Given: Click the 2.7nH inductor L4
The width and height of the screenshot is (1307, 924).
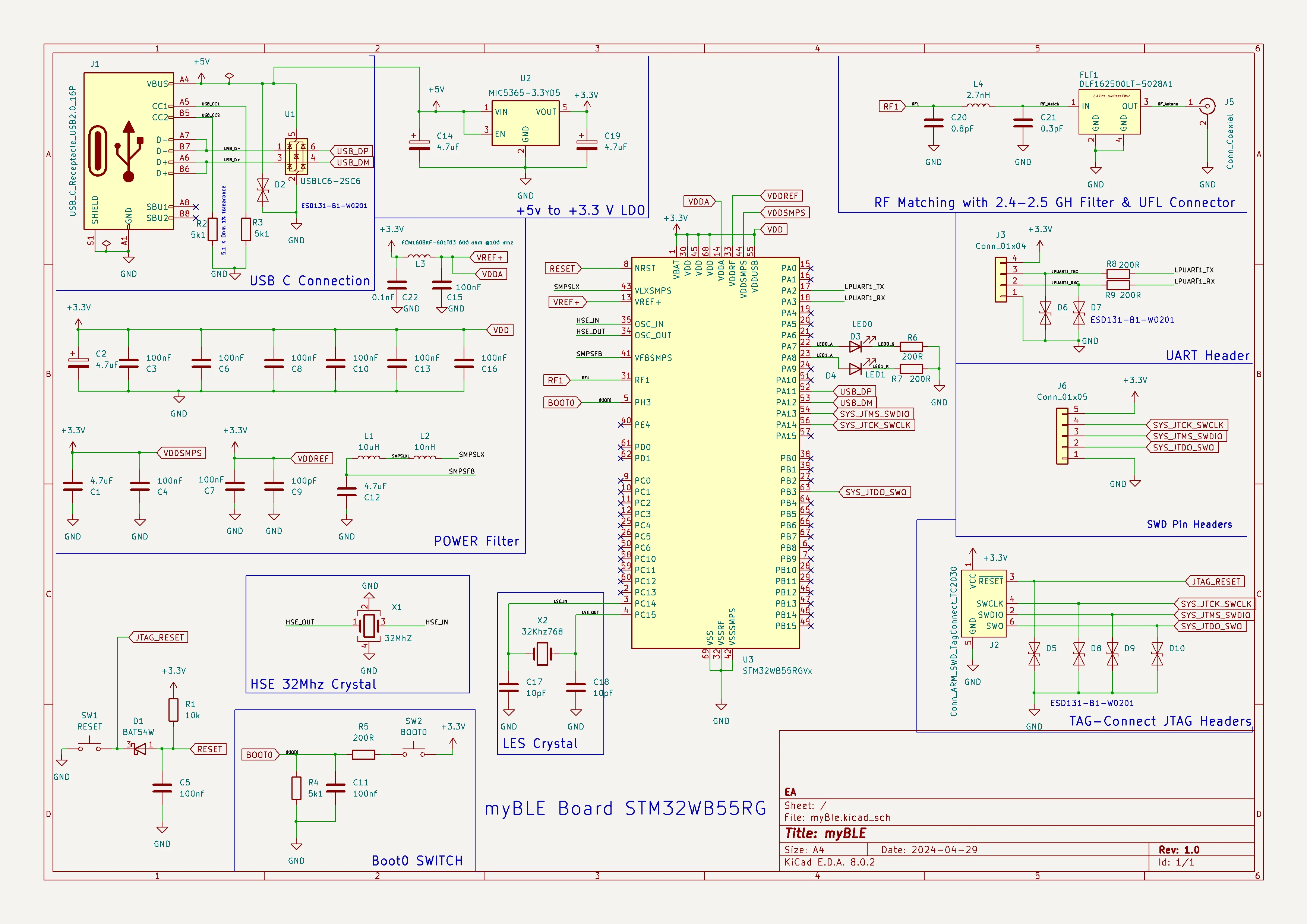Looking at the screenshot, I should click(978, 105).
